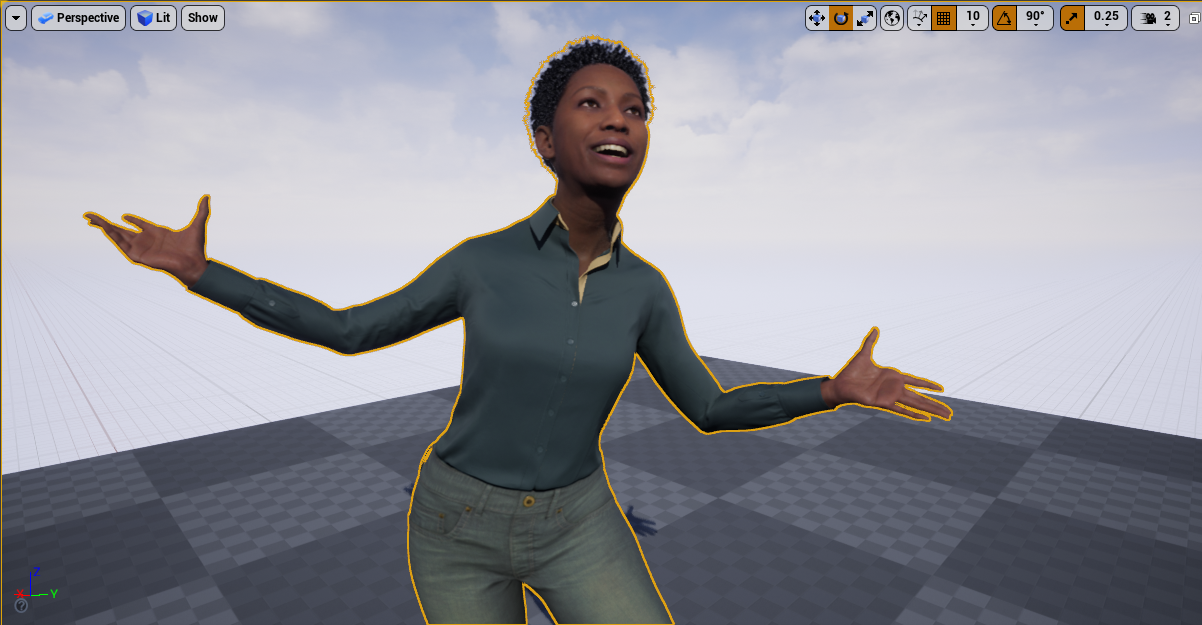The height and width of the screenshot is (625, 1202).
Task: Toggle scale snapping
Action: point(1072,17)
